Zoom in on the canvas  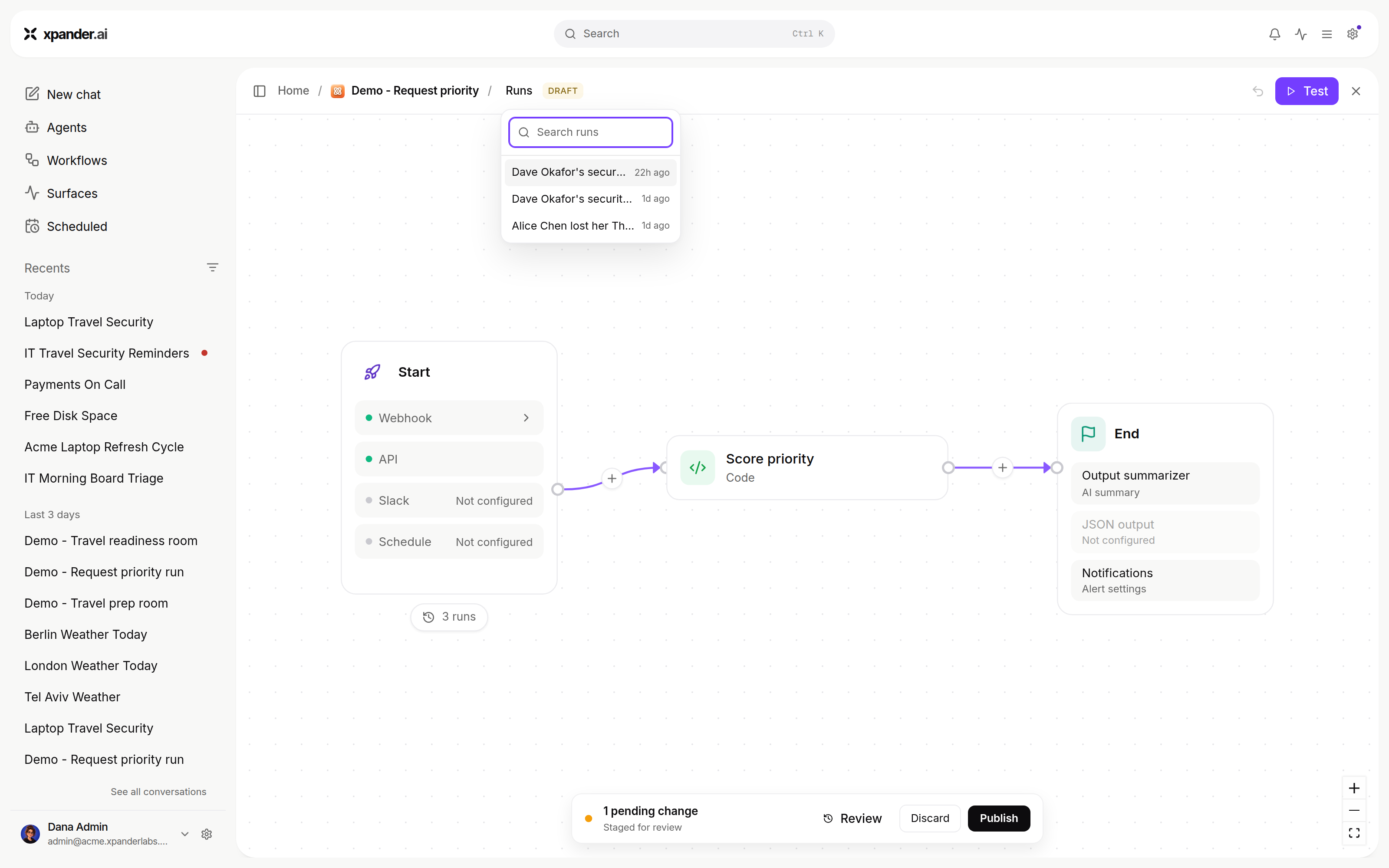coord(1353,788)
